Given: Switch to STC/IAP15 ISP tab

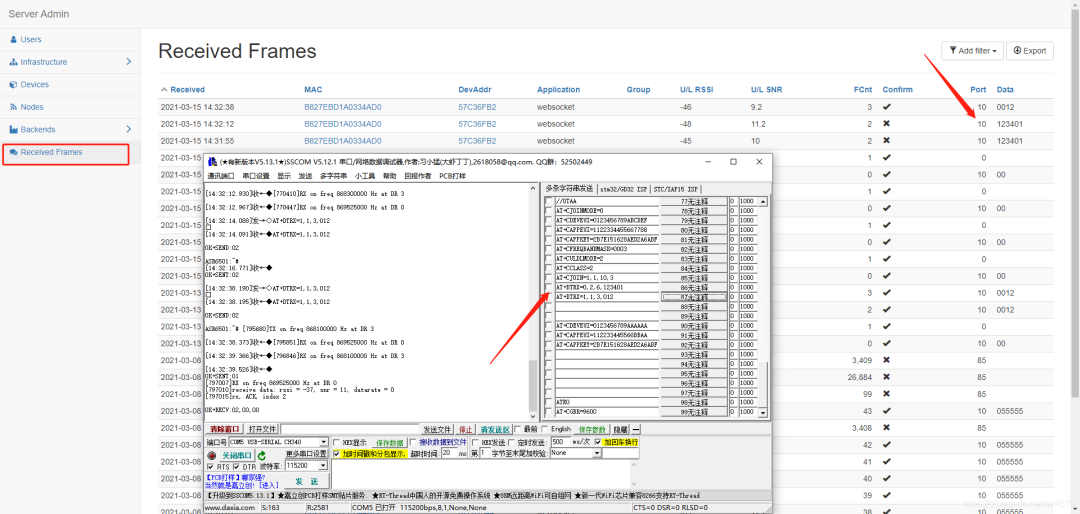Looking at the screenshot, I should pos(677,189).
